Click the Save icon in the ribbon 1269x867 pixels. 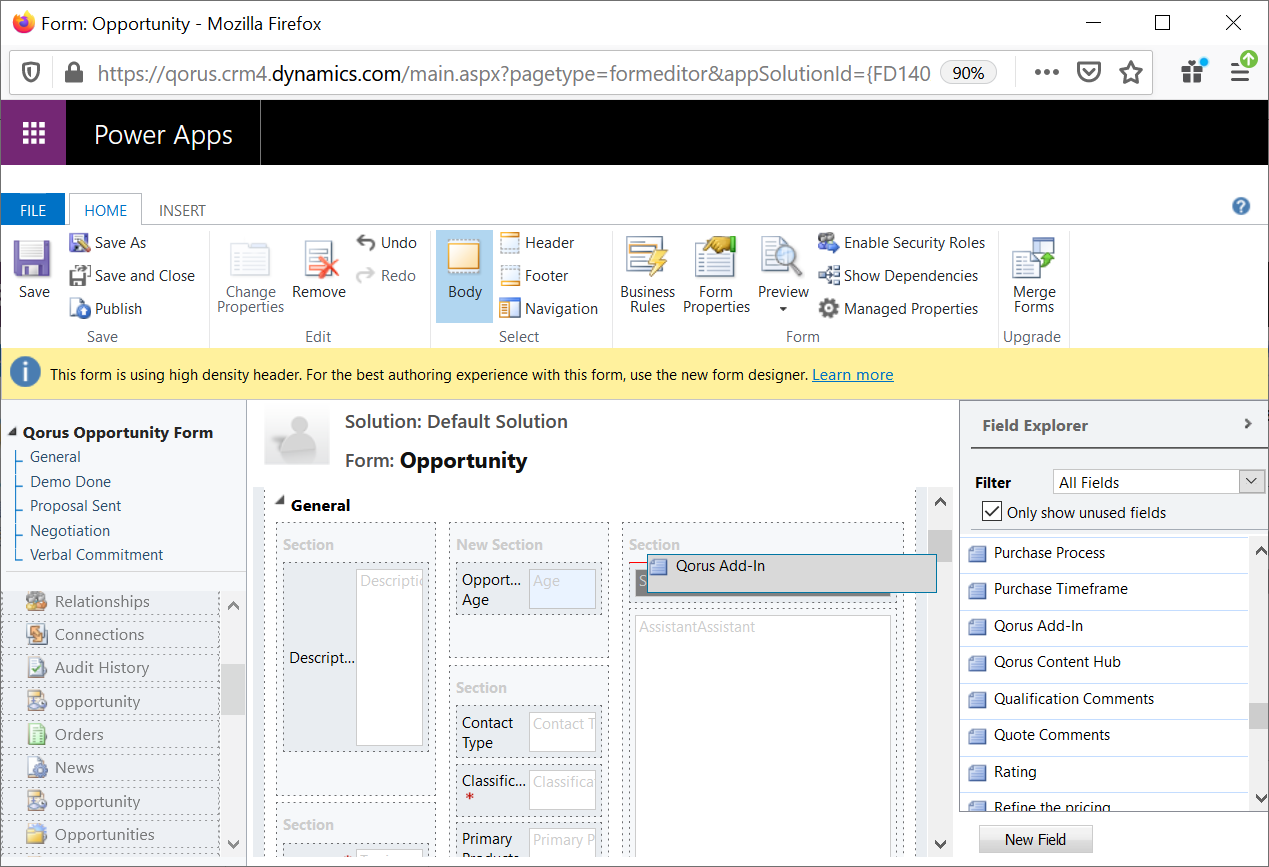coord(32,259)
